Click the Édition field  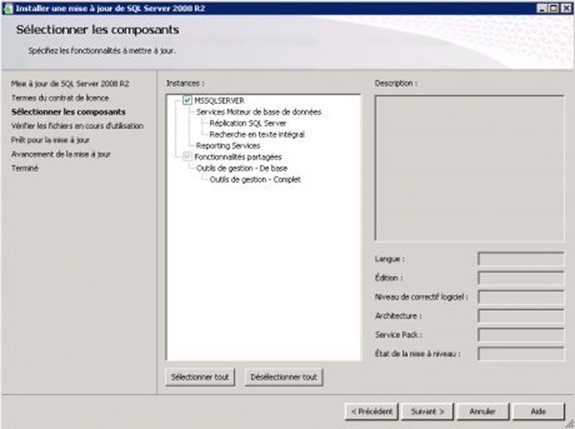click(x=521, y=278)
